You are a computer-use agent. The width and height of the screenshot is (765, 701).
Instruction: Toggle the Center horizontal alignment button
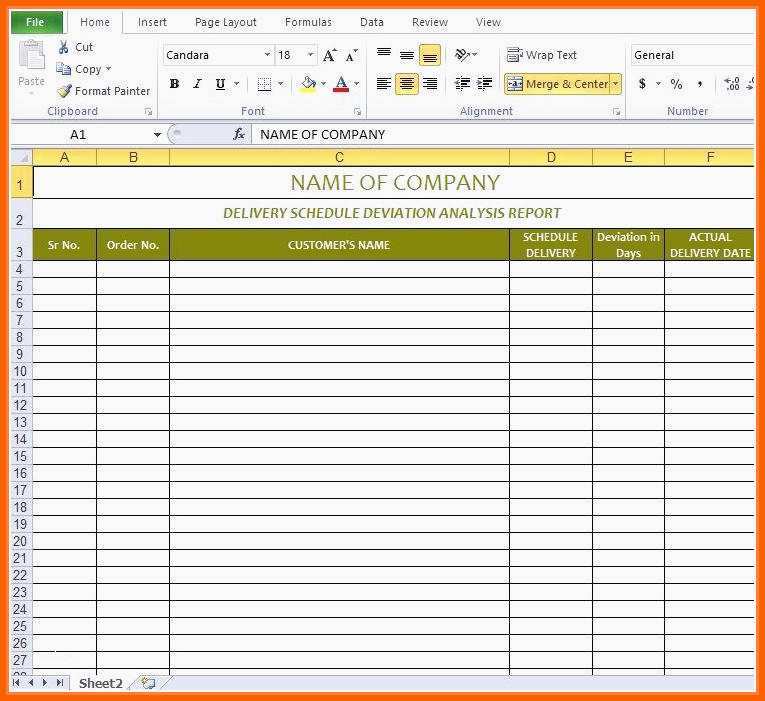(x=407, y=84)
